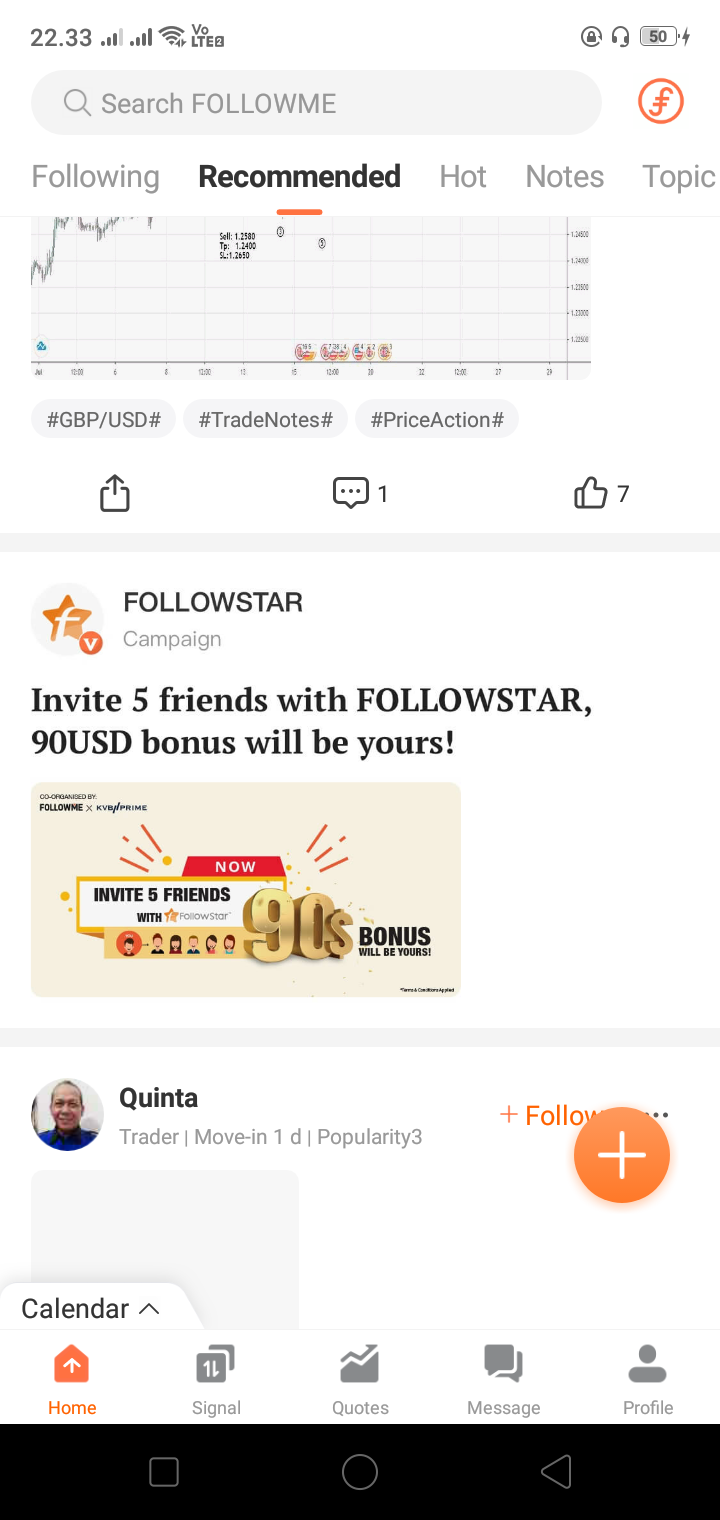Open the Invite 5 Friends campaign banner
720x1520 pixels.
point(246,890)
